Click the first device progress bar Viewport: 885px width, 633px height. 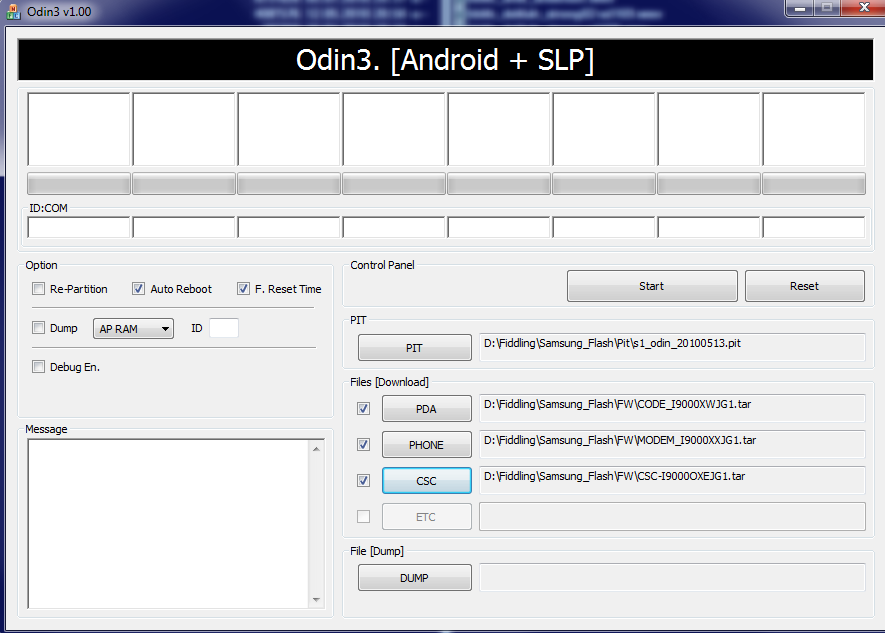[79, 184]
